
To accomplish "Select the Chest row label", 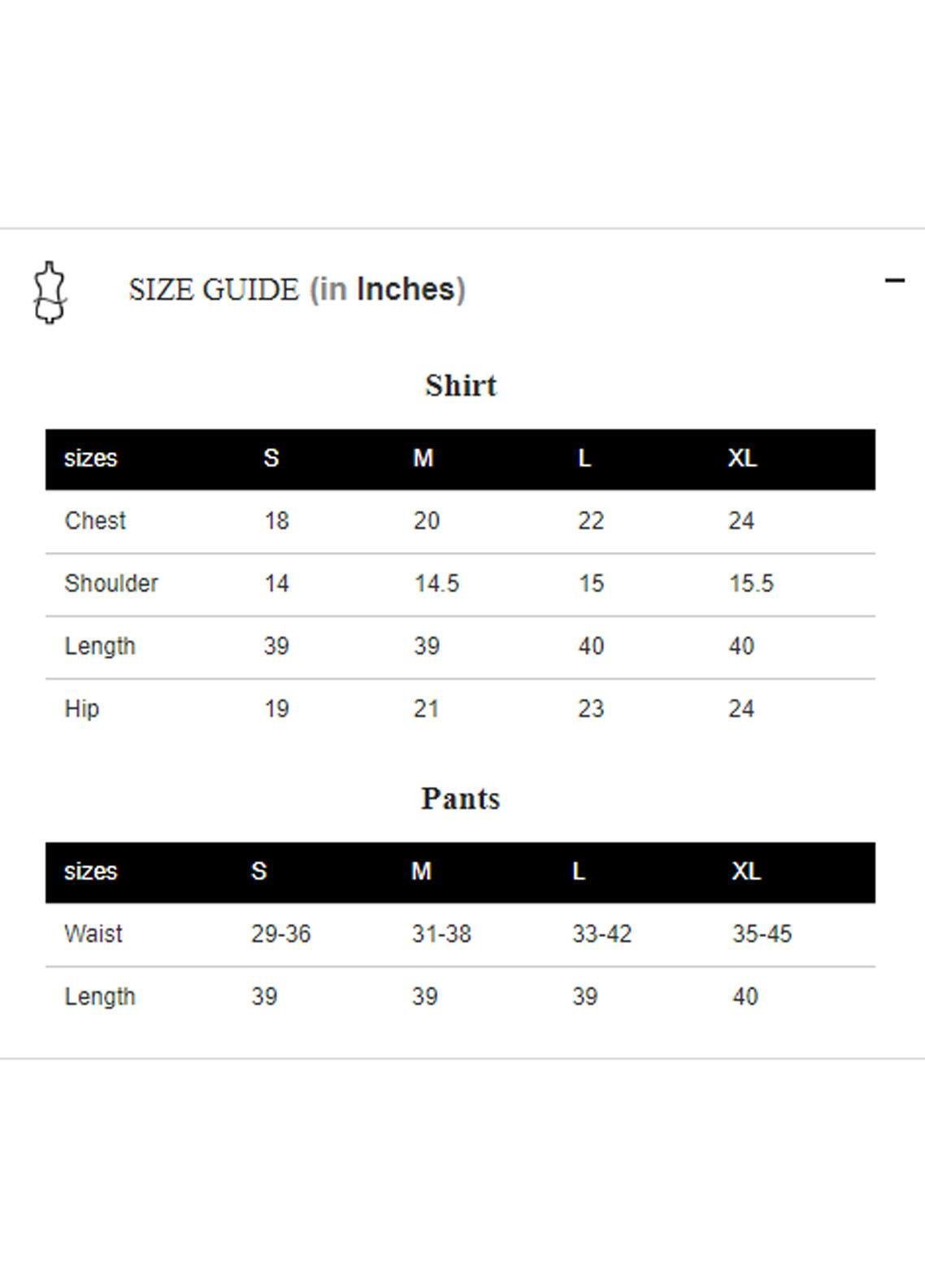I will click(95, 520).
